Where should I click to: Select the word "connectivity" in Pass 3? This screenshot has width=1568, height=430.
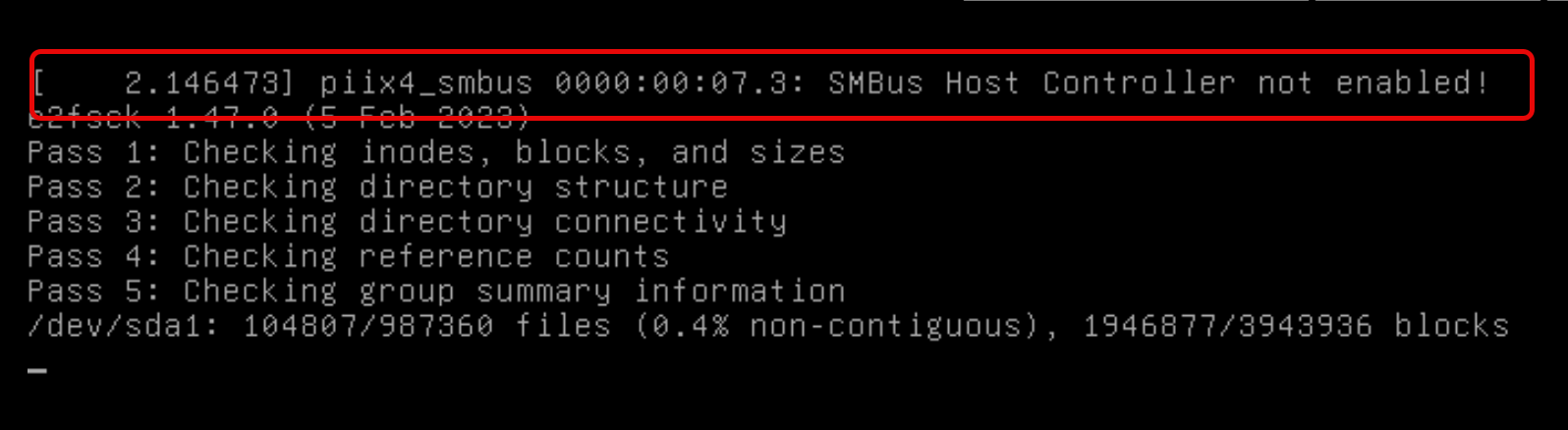670,223
